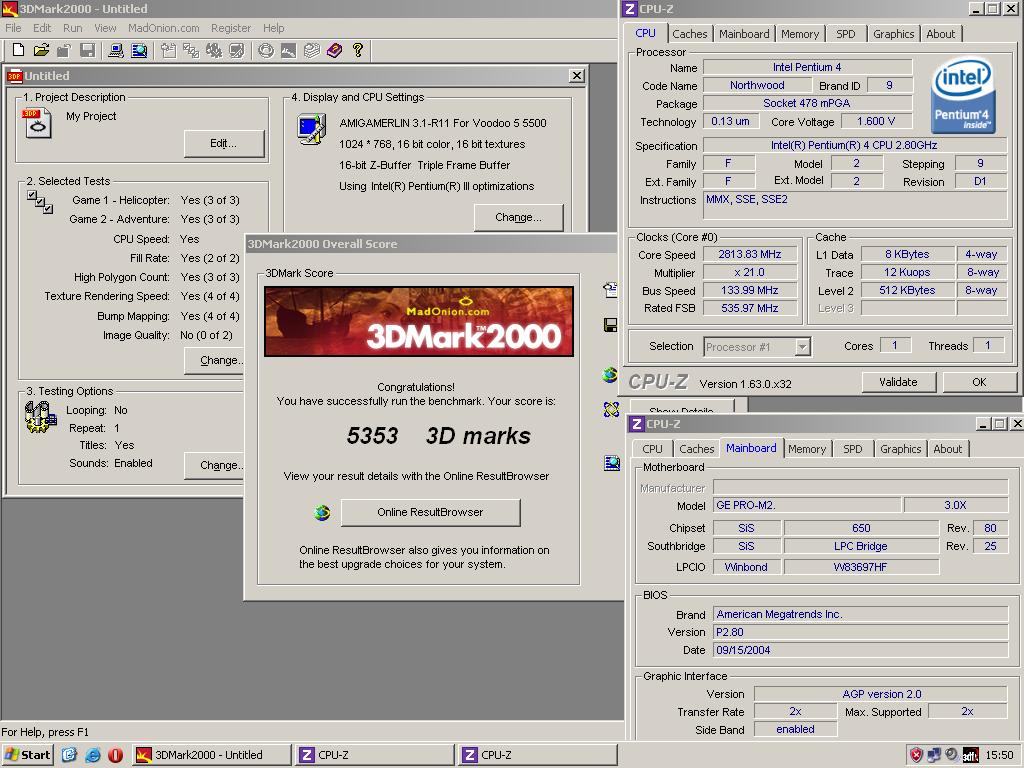Viewport: 1024px width, 768px height.
Task: Open the result browser magnifier toolbar icon
Action: tap(139, 50)
